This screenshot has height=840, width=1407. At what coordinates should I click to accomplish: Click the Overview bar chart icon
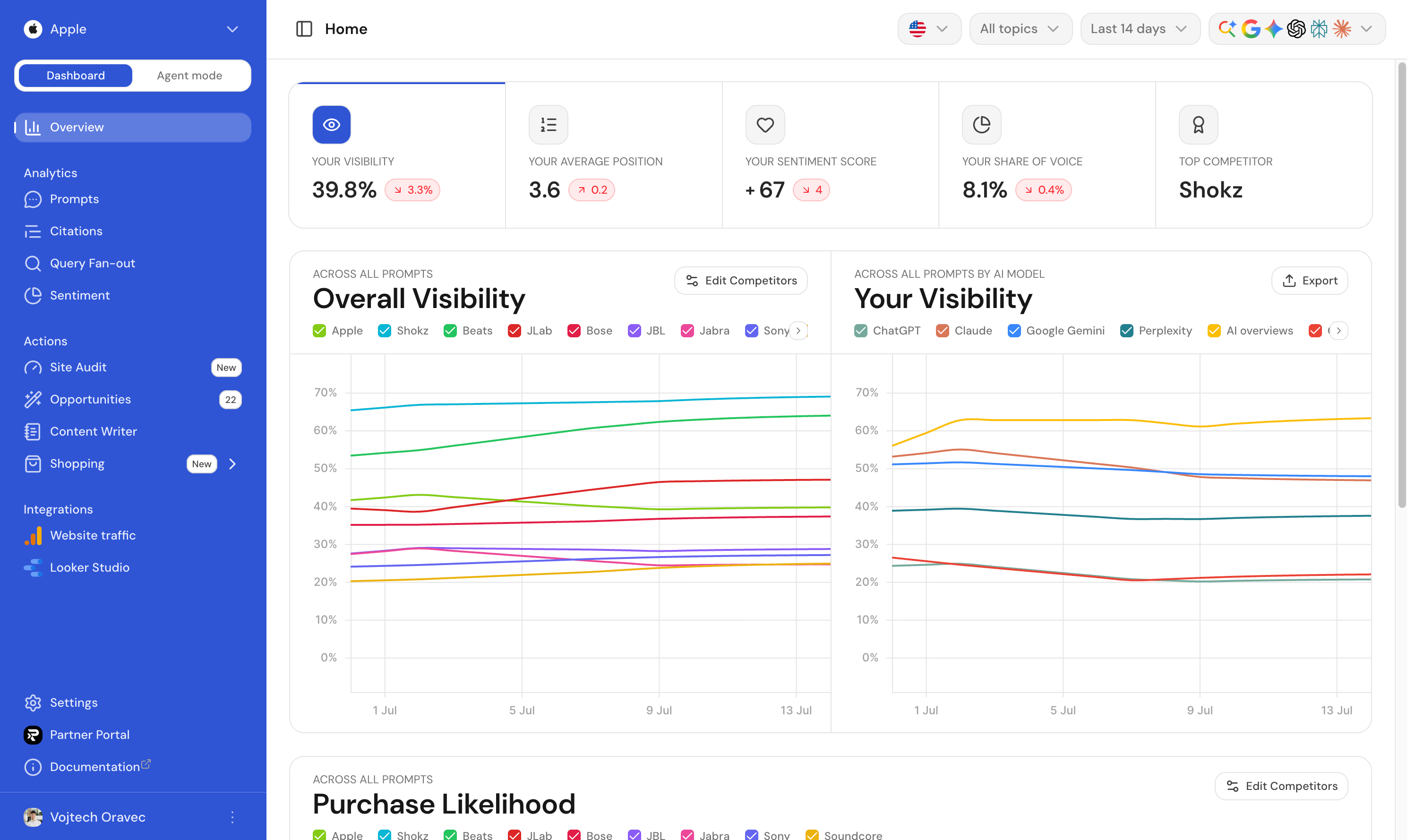(33, 128)
